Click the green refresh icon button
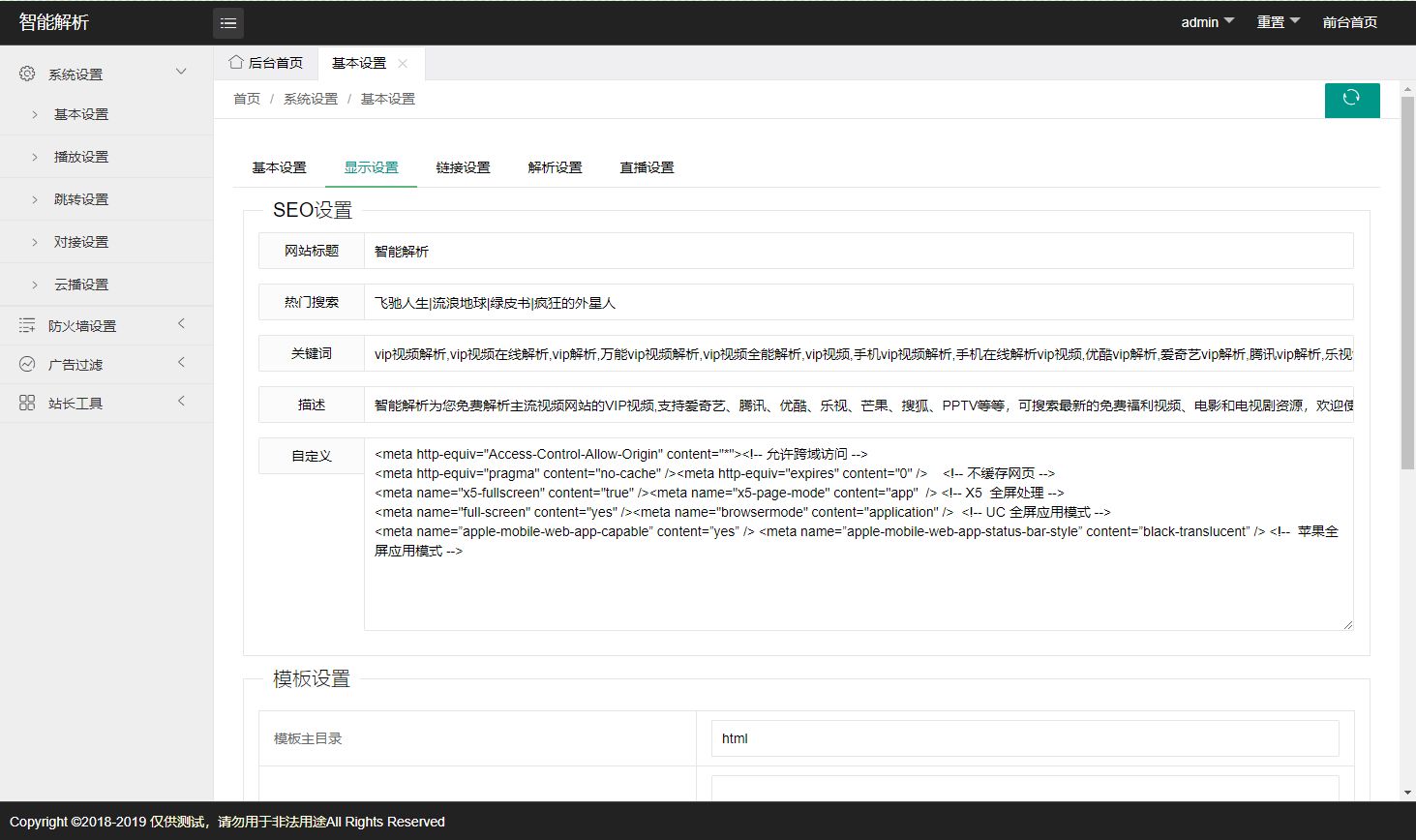Image resolution: width=1416 pixels, height=840 pixels. (1352, 100)
